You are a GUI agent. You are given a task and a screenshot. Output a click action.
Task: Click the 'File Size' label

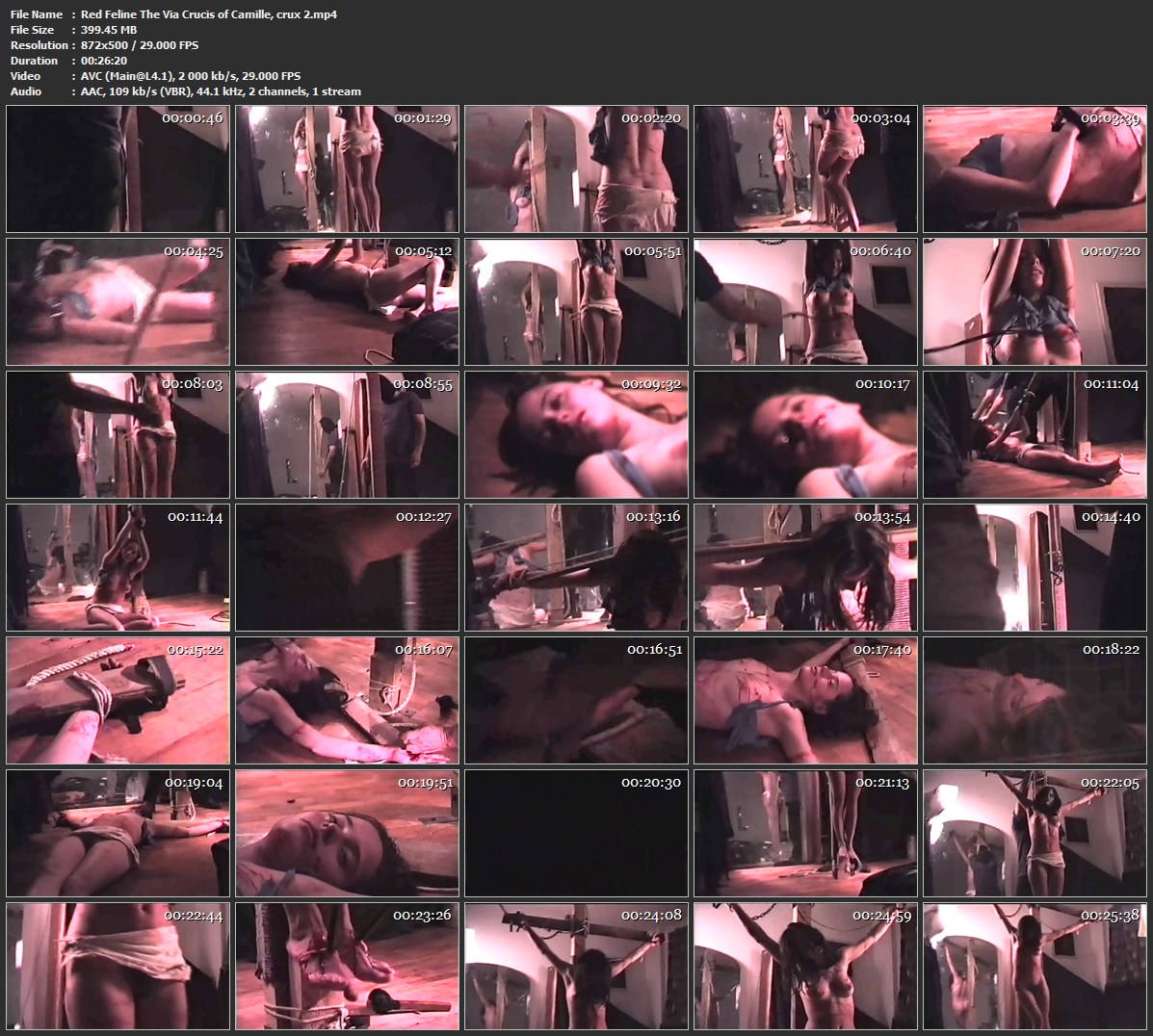pos(32,30)
